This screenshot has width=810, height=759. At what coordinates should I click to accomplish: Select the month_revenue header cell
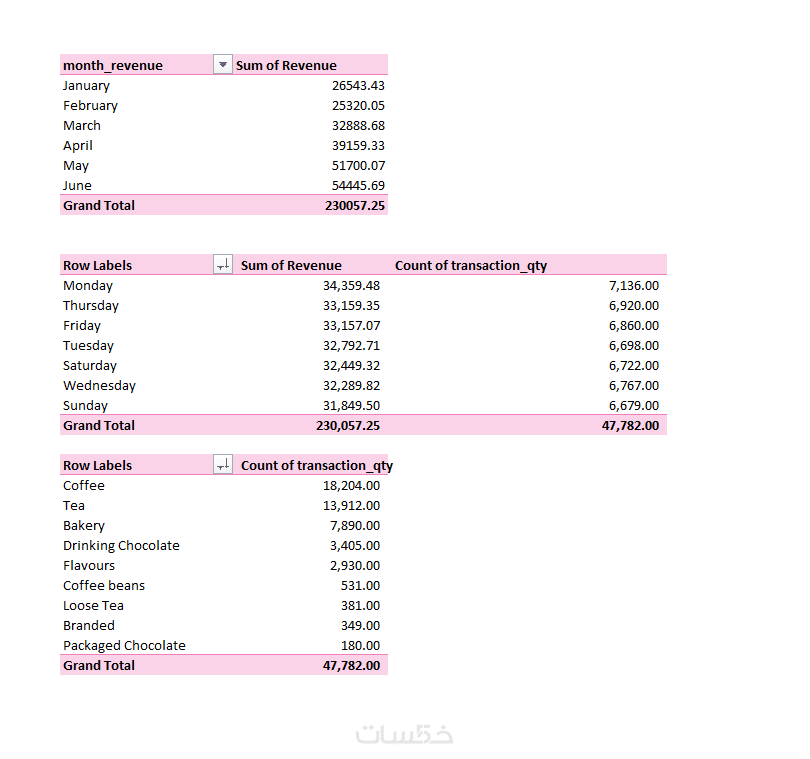[x=113, y=65]
